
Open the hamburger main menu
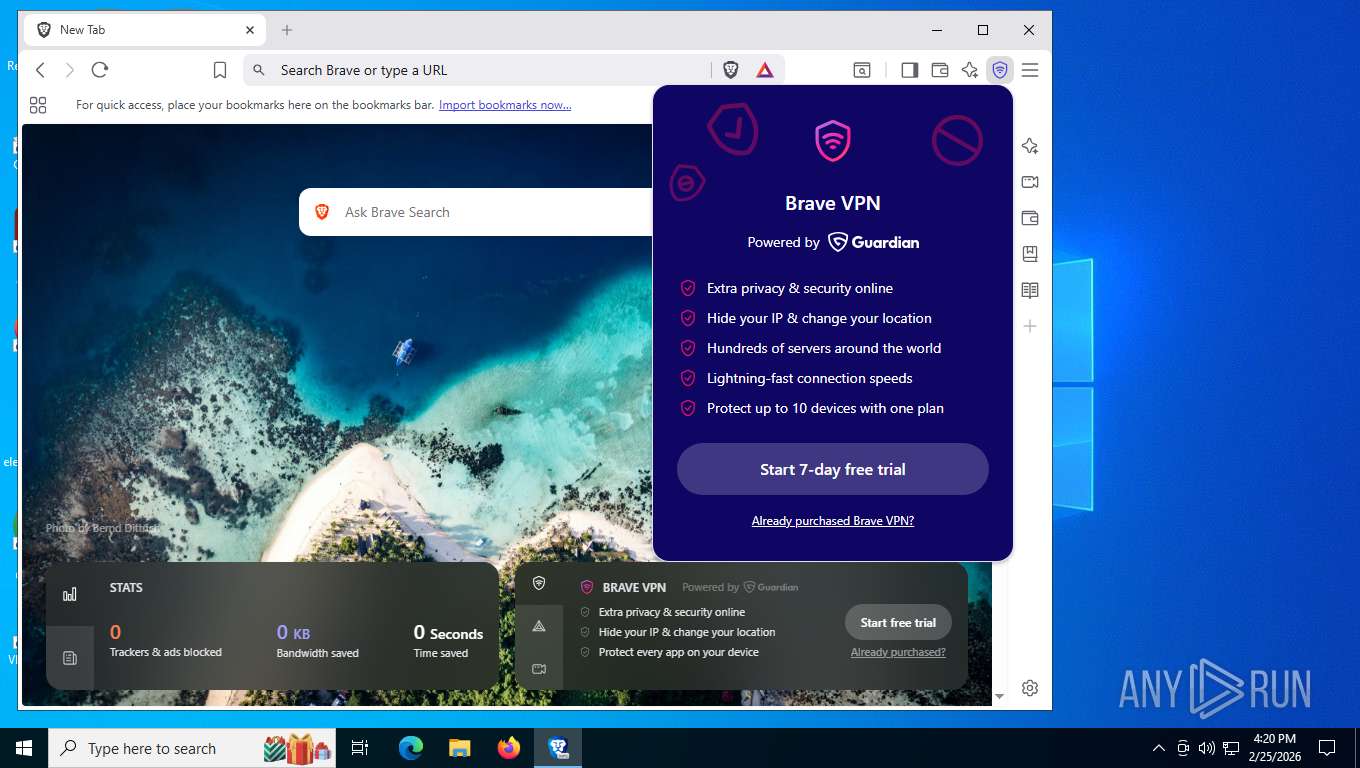point(1030,70)
